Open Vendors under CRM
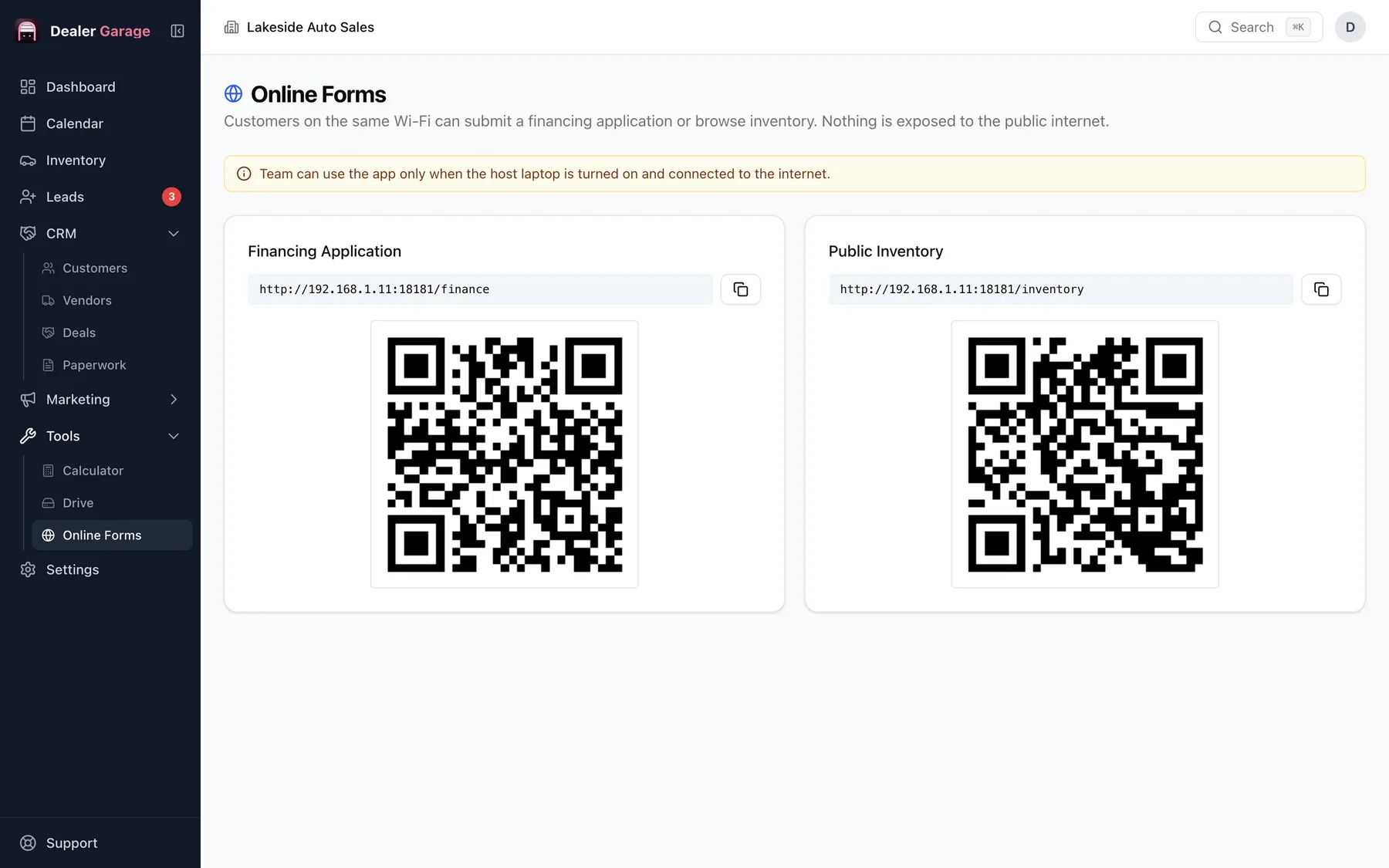The width and height of the screenshot is (1389, 868). (x=112, y=300)
